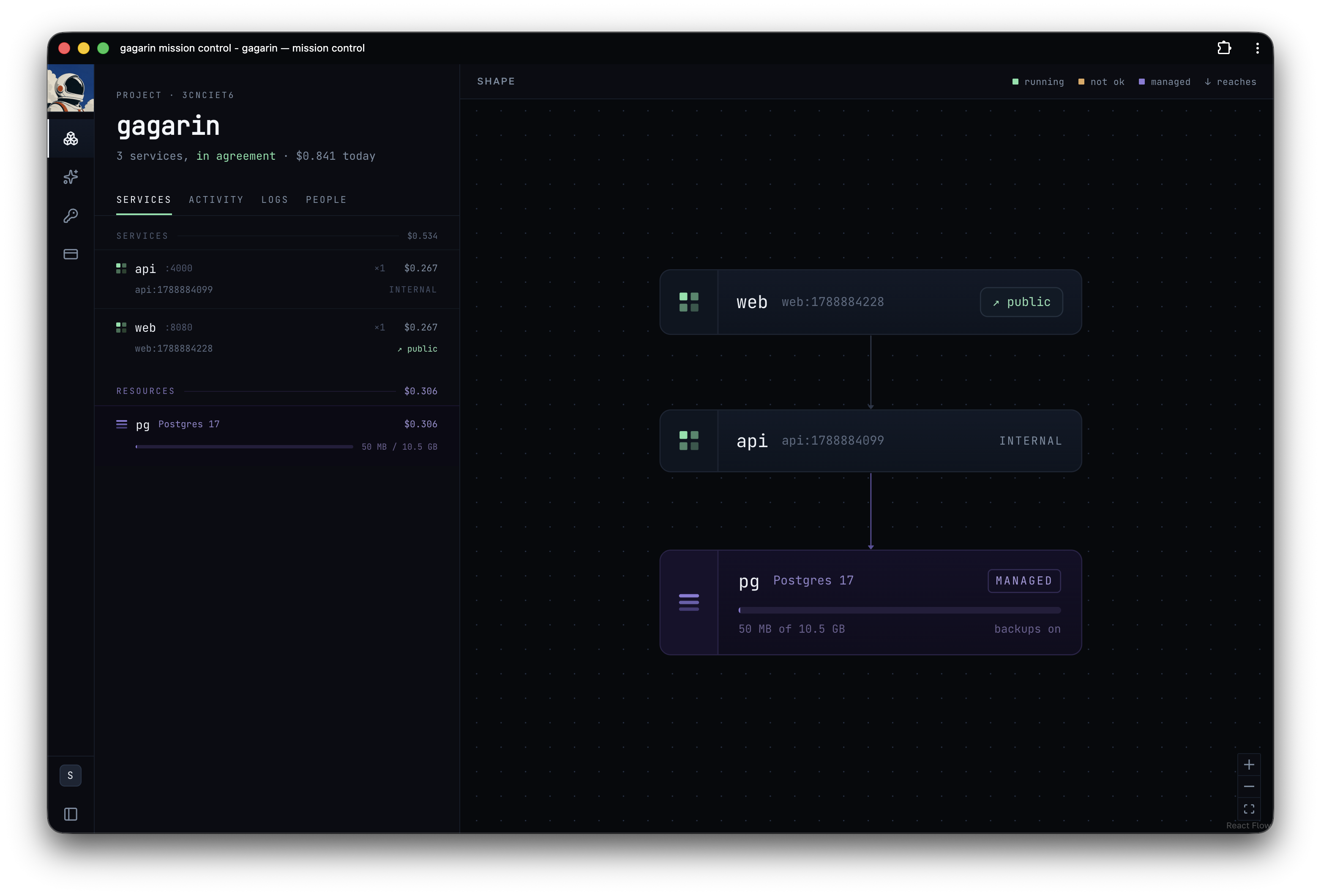The width and height of the screenshot is (1321, 896).
Task: Switch to the People tab
Action: click(x=326, y=199)
